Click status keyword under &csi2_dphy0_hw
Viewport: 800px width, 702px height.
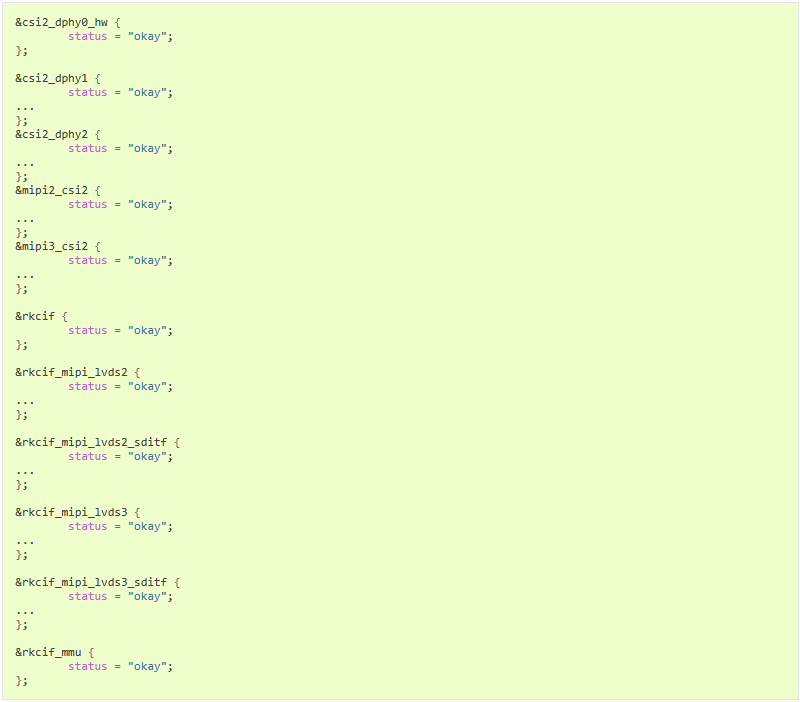88,37
